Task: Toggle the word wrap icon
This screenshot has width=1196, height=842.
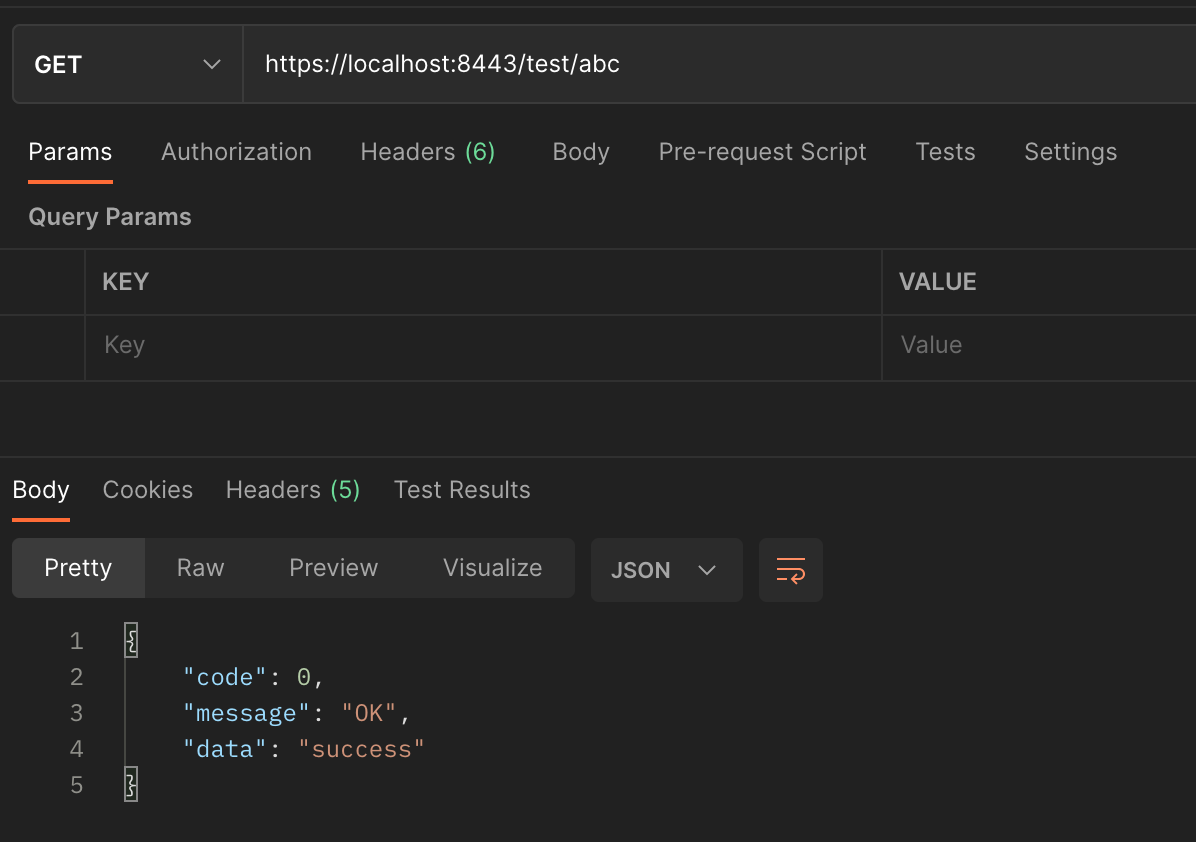Action: point(790,570)
